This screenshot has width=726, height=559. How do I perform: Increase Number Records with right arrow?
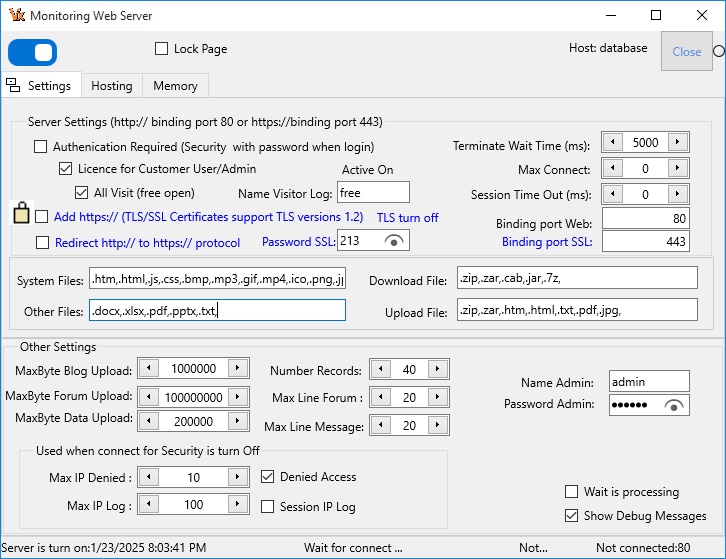pyautogui.click(x=437, y=370)
